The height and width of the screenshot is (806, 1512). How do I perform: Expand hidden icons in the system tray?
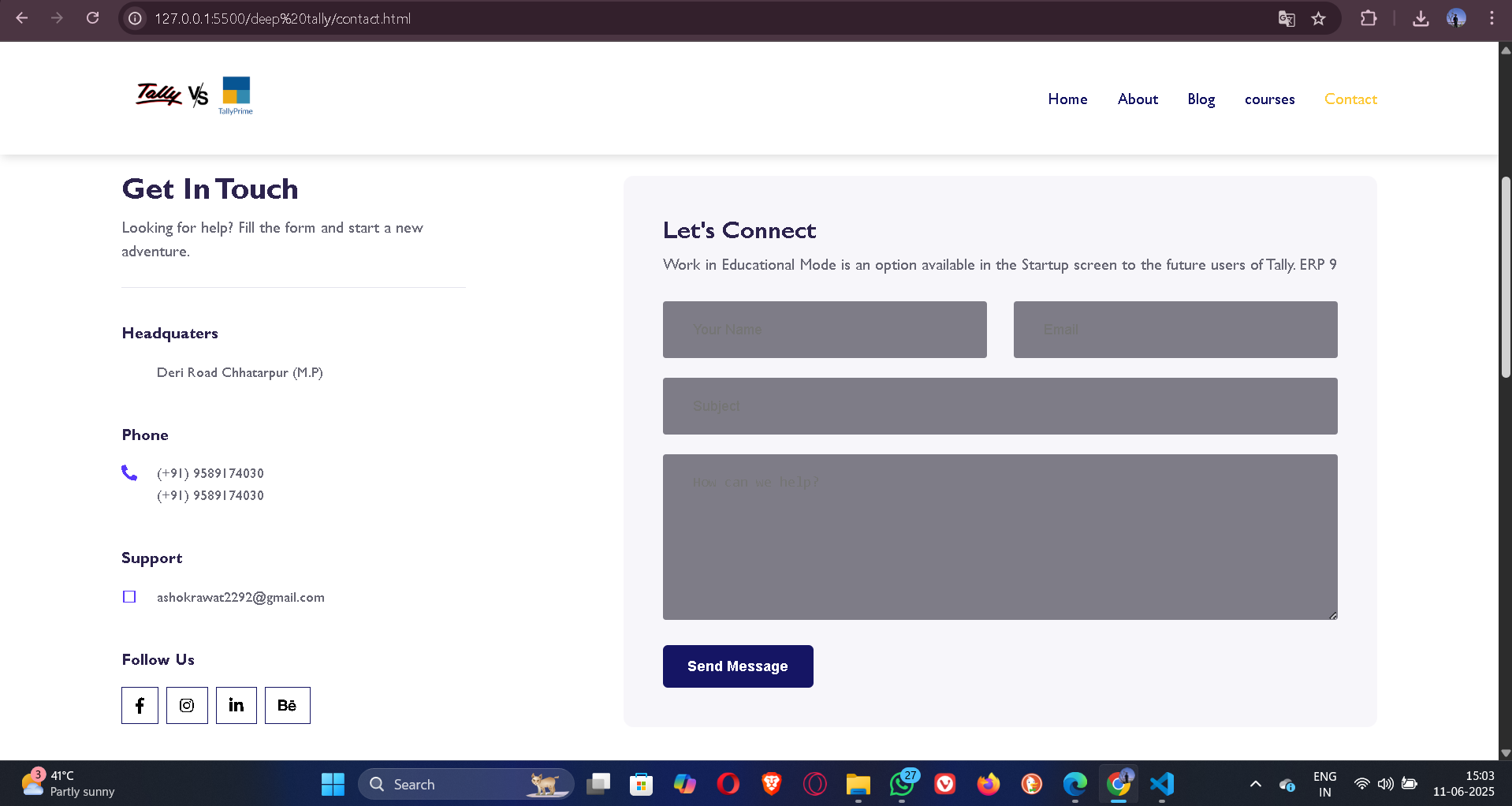(x=1255, y=784)
